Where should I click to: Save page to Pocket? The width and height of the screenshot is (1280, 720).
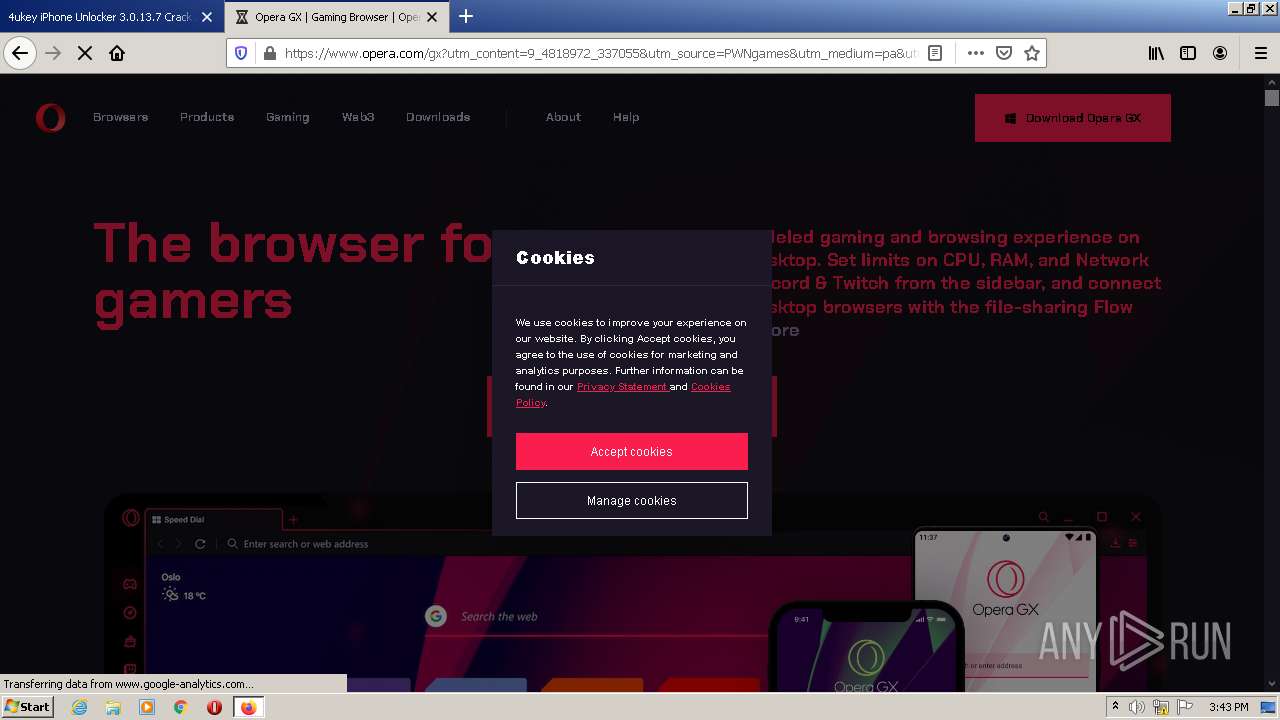(1004, 53)
